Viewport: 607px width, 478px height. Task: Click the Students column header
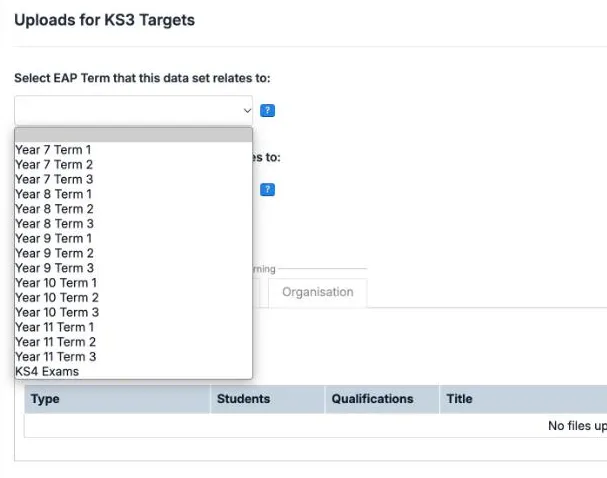pos(267,399)
